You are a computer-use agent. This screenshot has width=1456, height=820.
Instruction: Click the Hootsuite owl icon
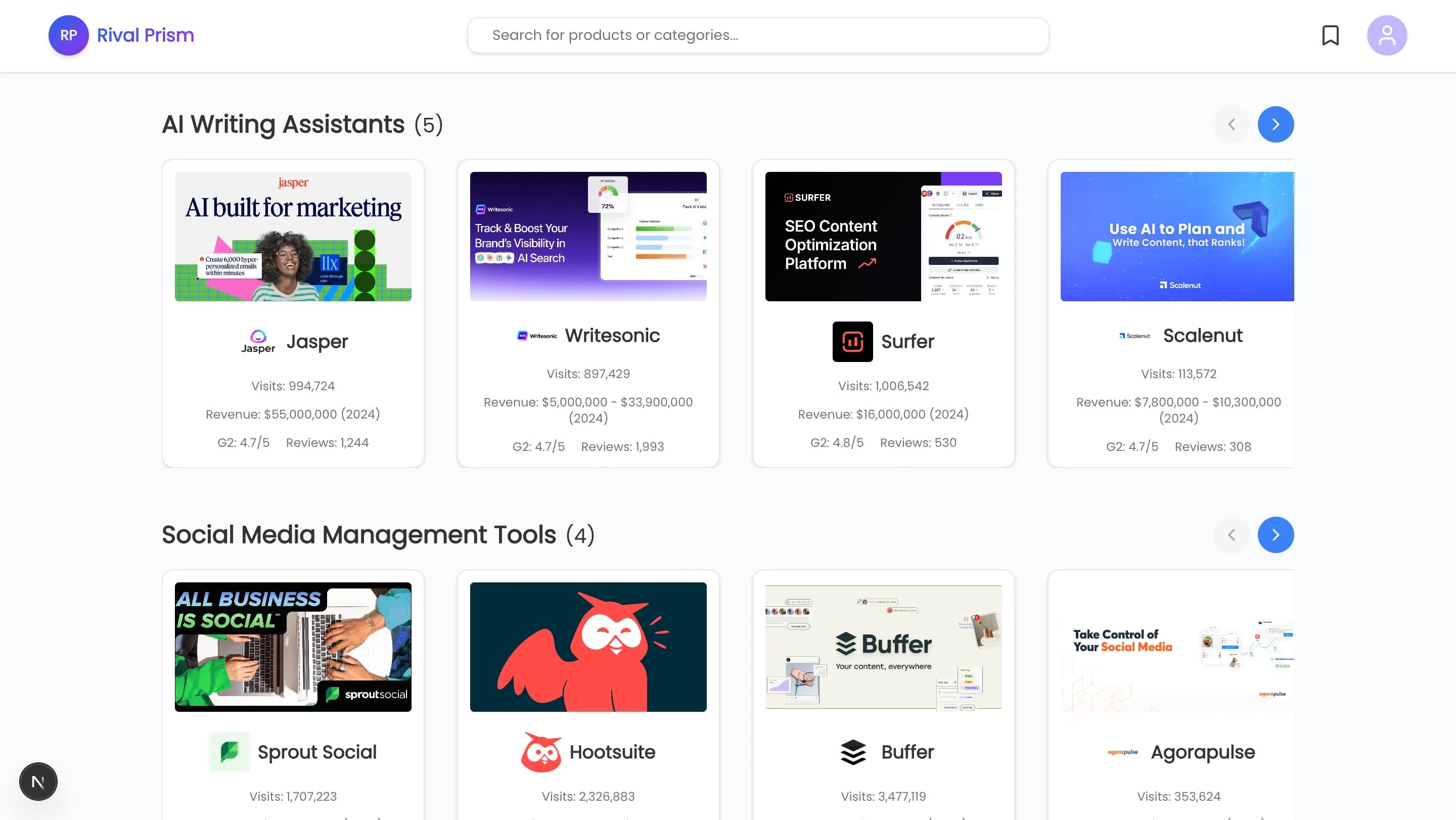[541, 752]
